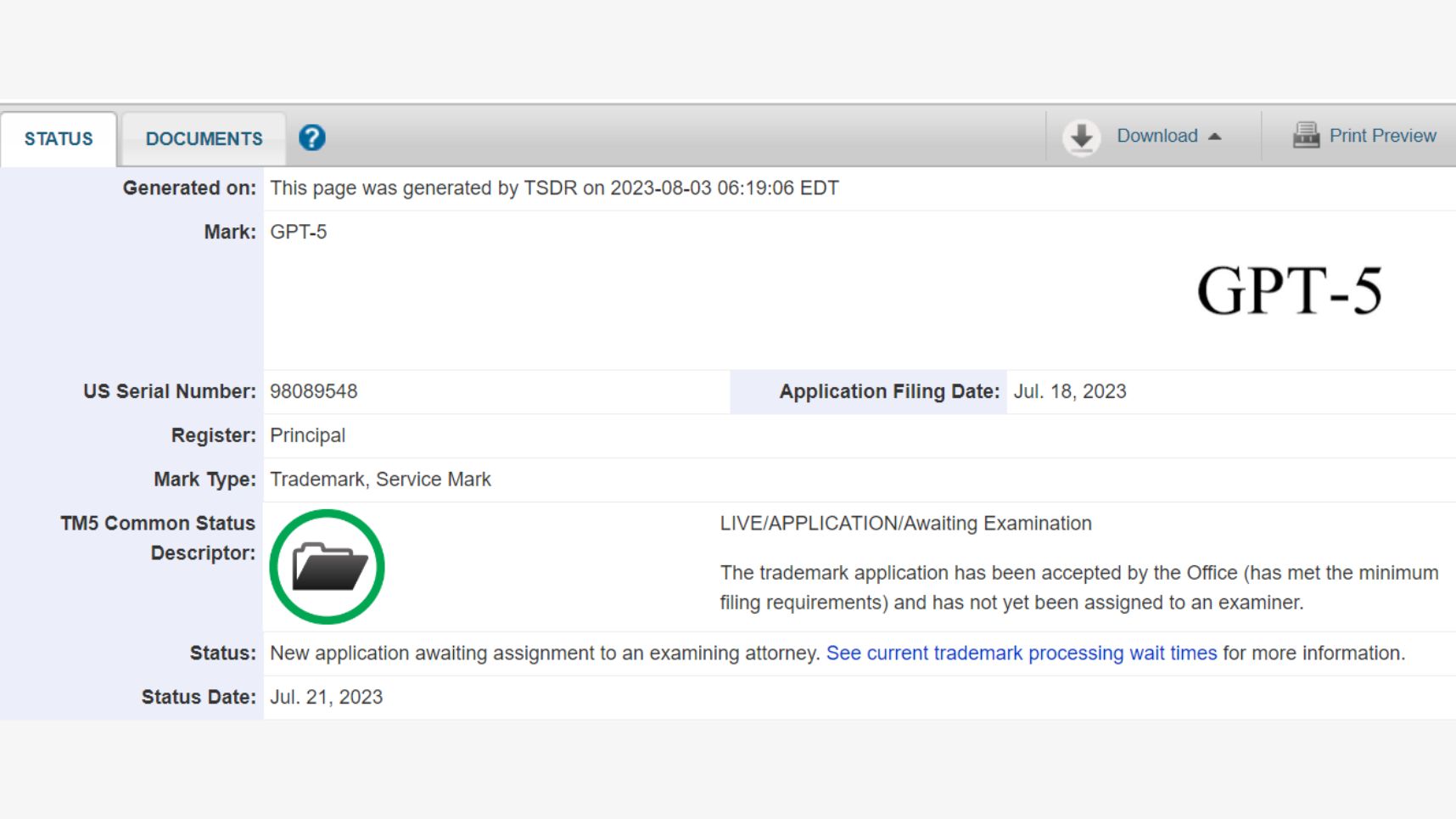Click the download arrow circle icon
Screen dimensions: 1456x819
[x=1081, y=137]
